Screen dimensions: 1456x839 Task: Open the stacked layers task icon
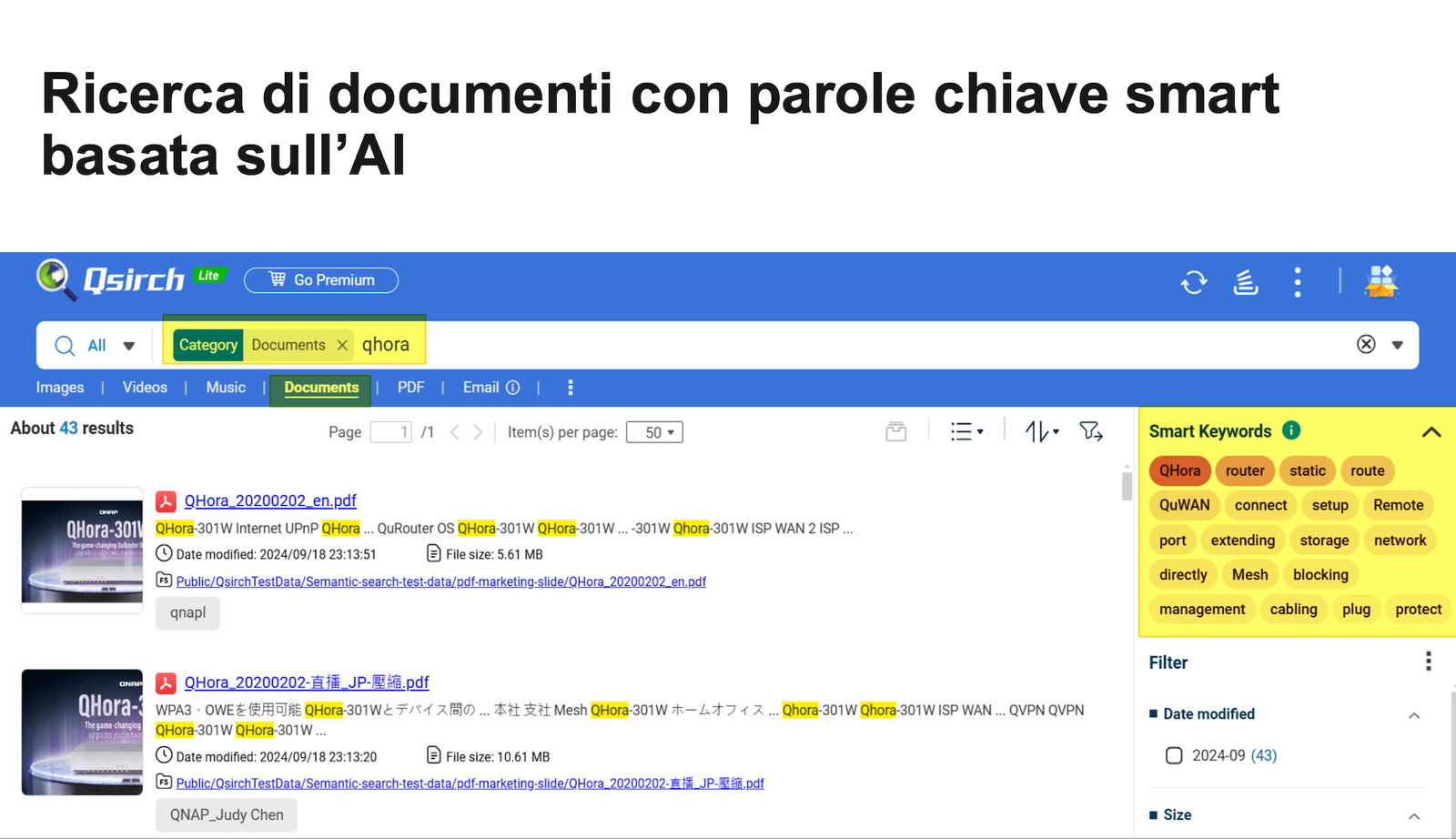pyautogui.click(x=1246, y=282)
